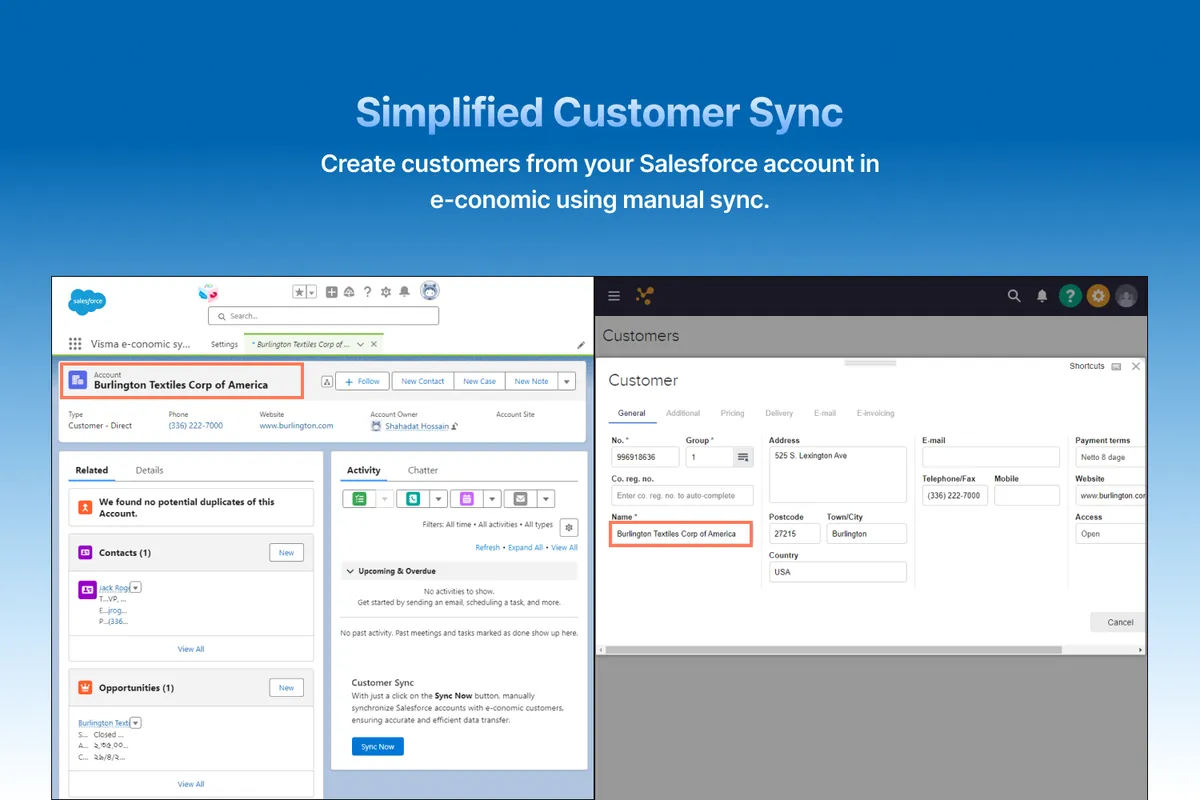Follow the Burlington Textiles account

click(x=362, y=381)
